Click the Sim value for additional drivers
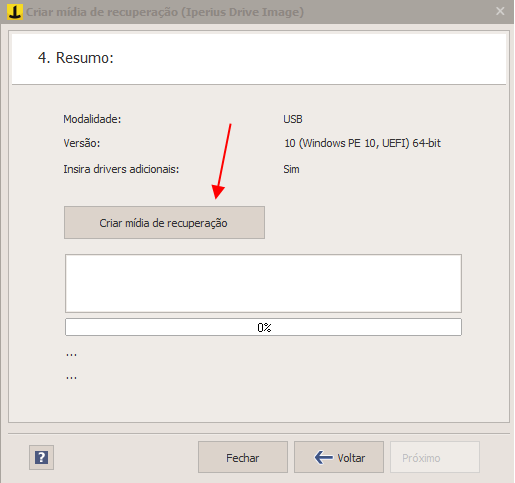This screenshot has width=515, height=483. click(291, 169)
